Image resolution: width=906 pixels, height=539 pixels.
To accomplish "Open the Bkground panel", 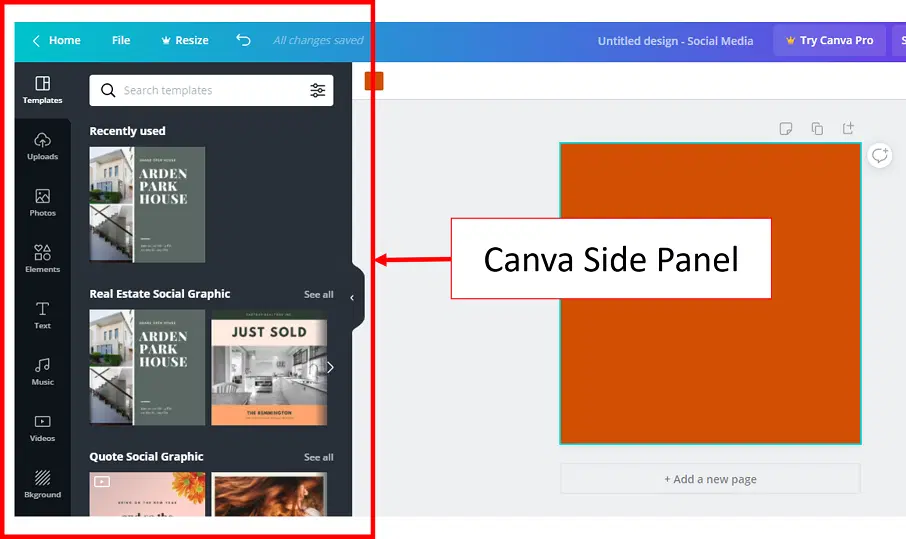I will 42,484.
